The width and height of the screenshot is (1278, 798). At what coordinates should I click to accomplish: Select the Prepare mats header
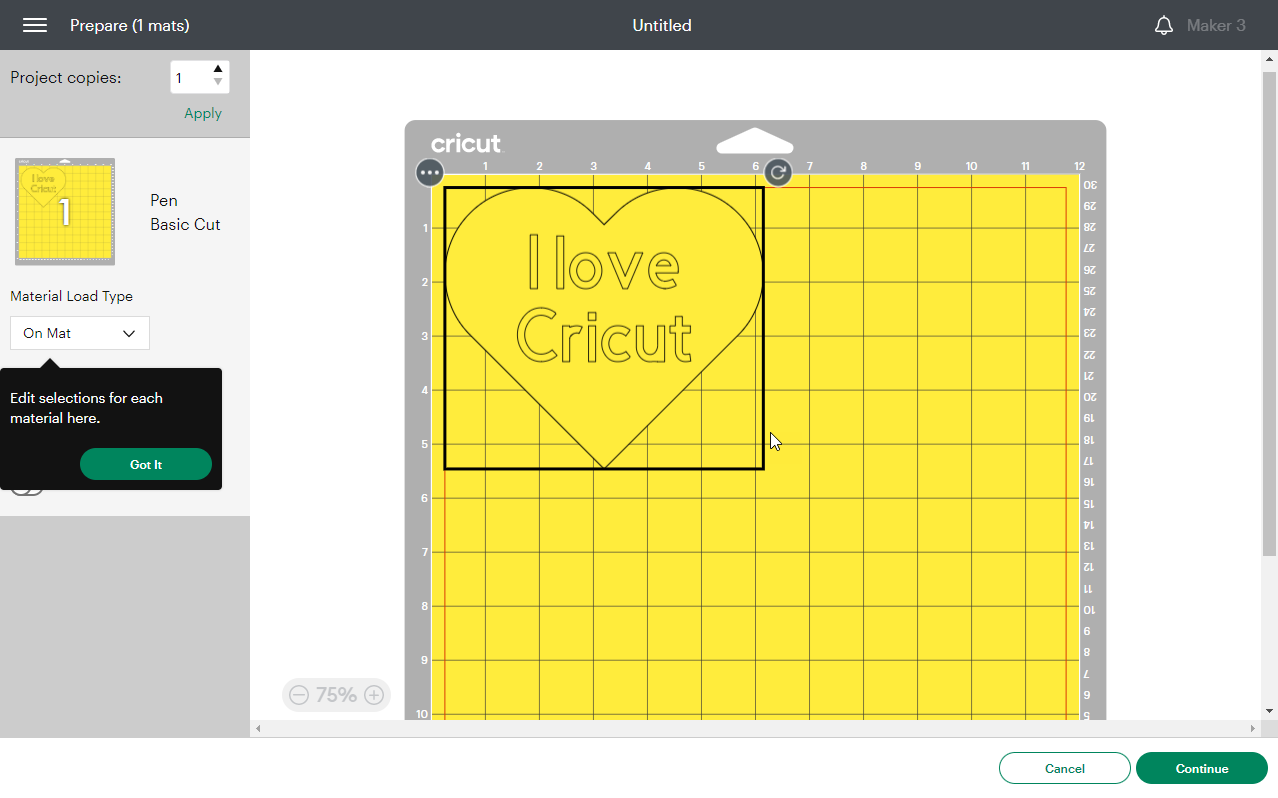pyautogui.click(x=129, y=25)
